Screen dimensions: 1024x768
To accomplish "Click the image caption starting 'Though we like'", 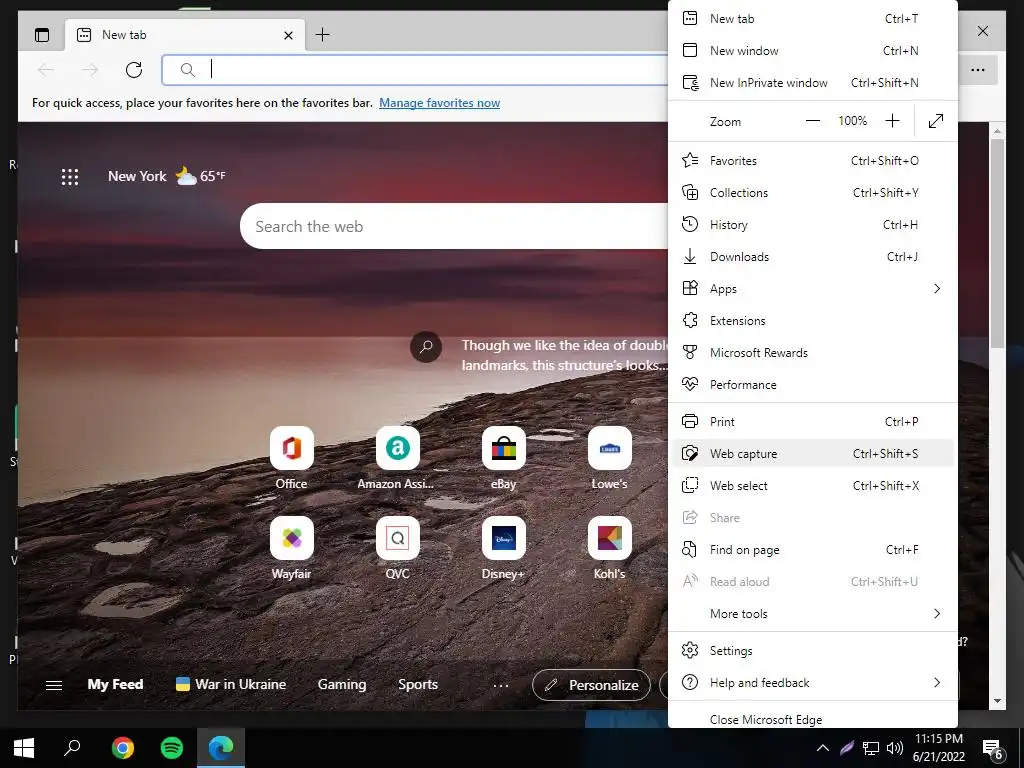I will (565, 355).
